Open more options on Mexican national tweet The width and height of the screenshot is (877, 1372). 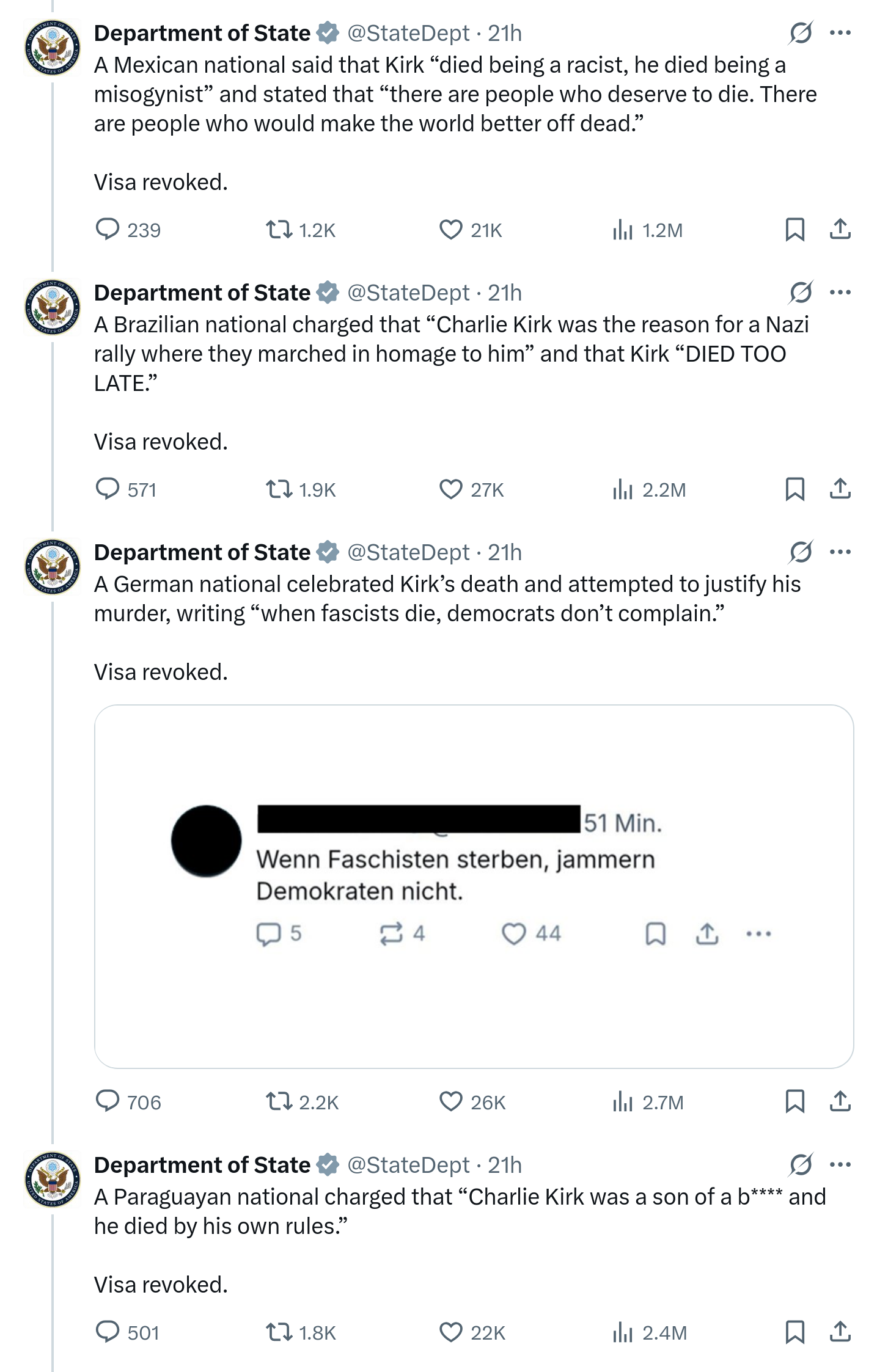coord(840,33)
